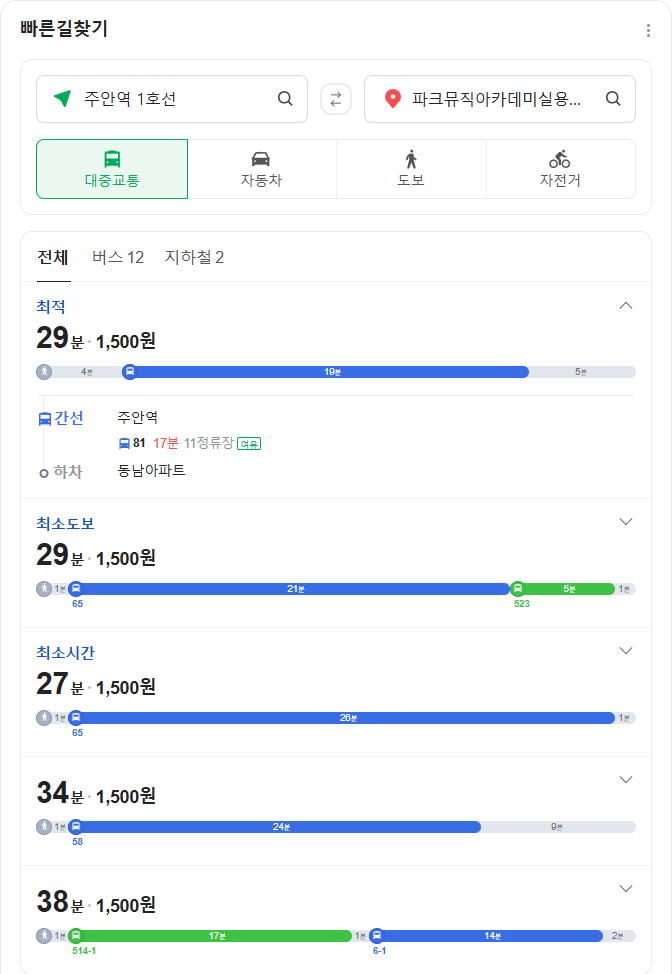Click the swap origin and destination icon
This screenshot has width=672, height=974.
tap(336, 99)
